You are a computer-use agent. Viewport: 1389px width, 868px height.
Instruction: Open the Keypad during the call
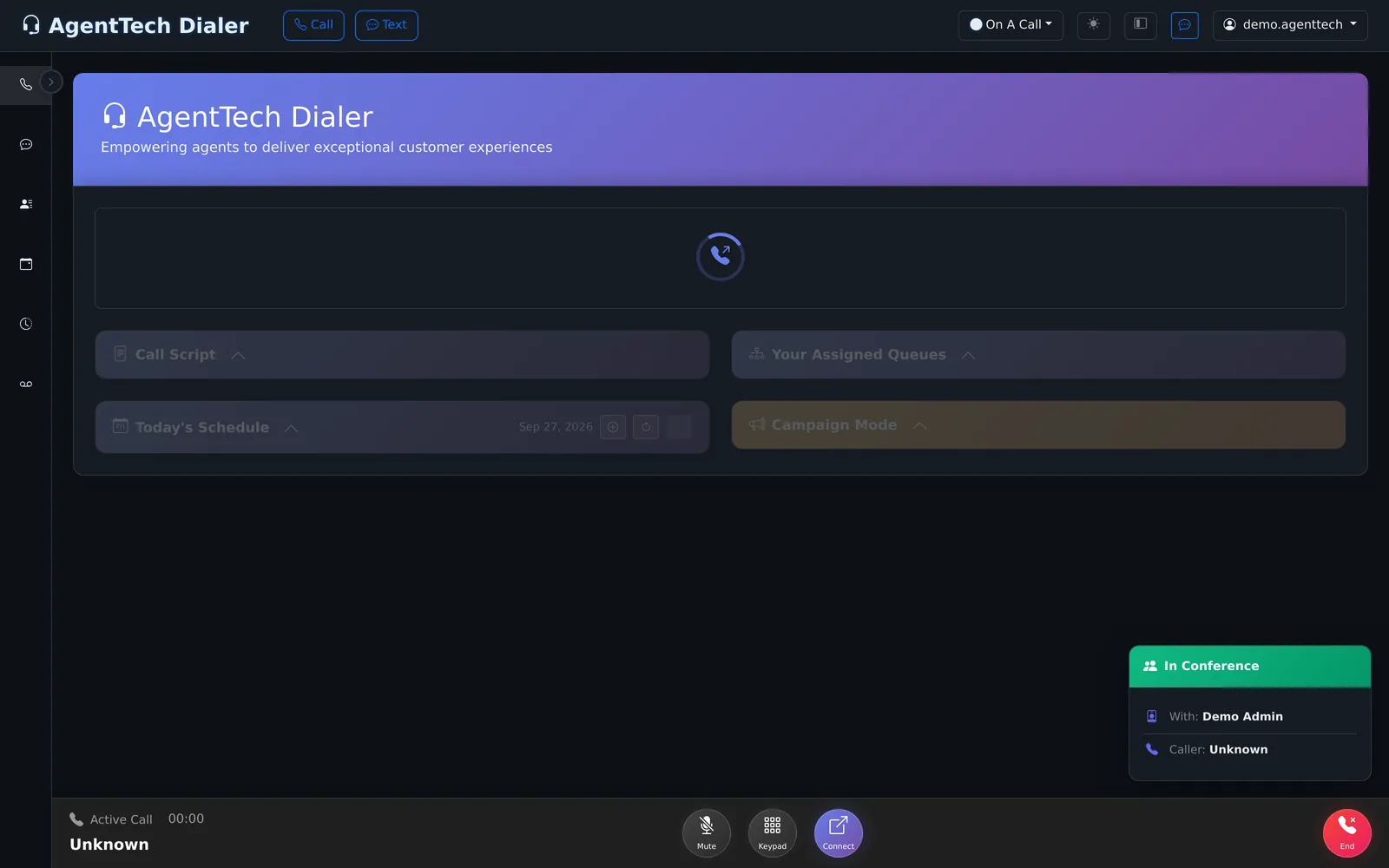click(x=772, y=833)
